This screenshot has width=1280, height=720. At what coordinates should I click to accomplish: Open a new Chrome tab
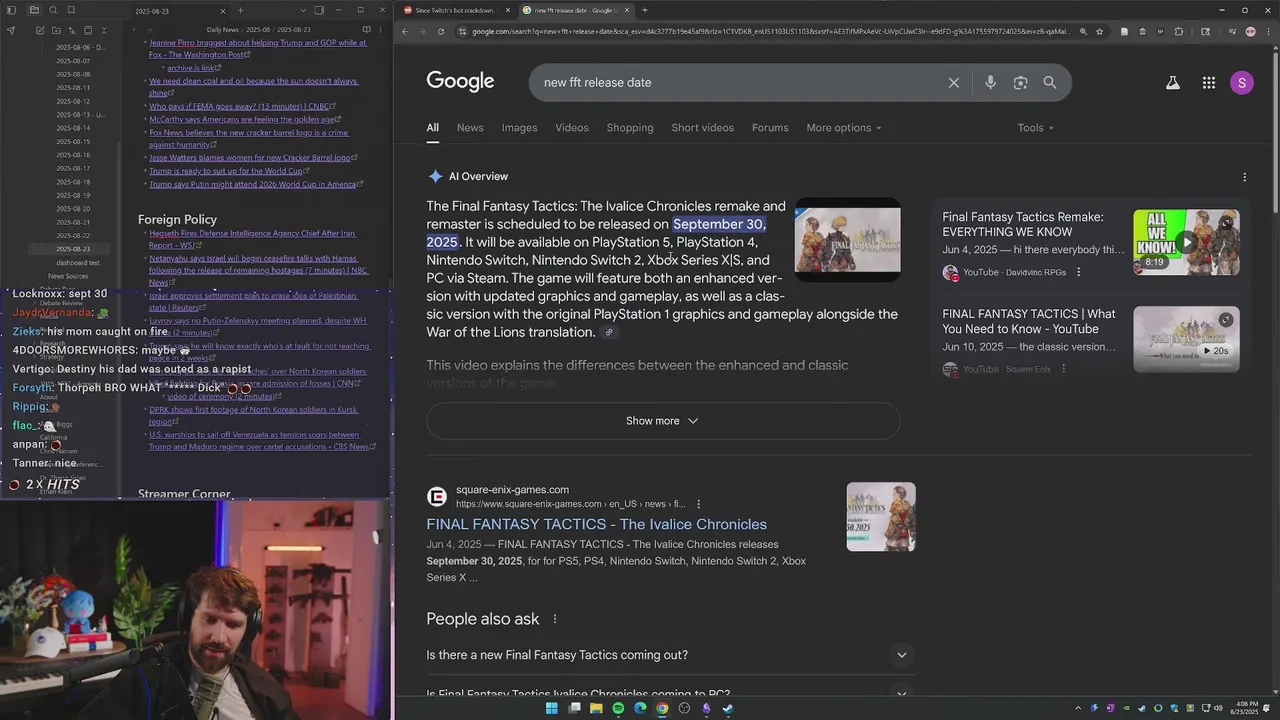(x=644, y=10)
